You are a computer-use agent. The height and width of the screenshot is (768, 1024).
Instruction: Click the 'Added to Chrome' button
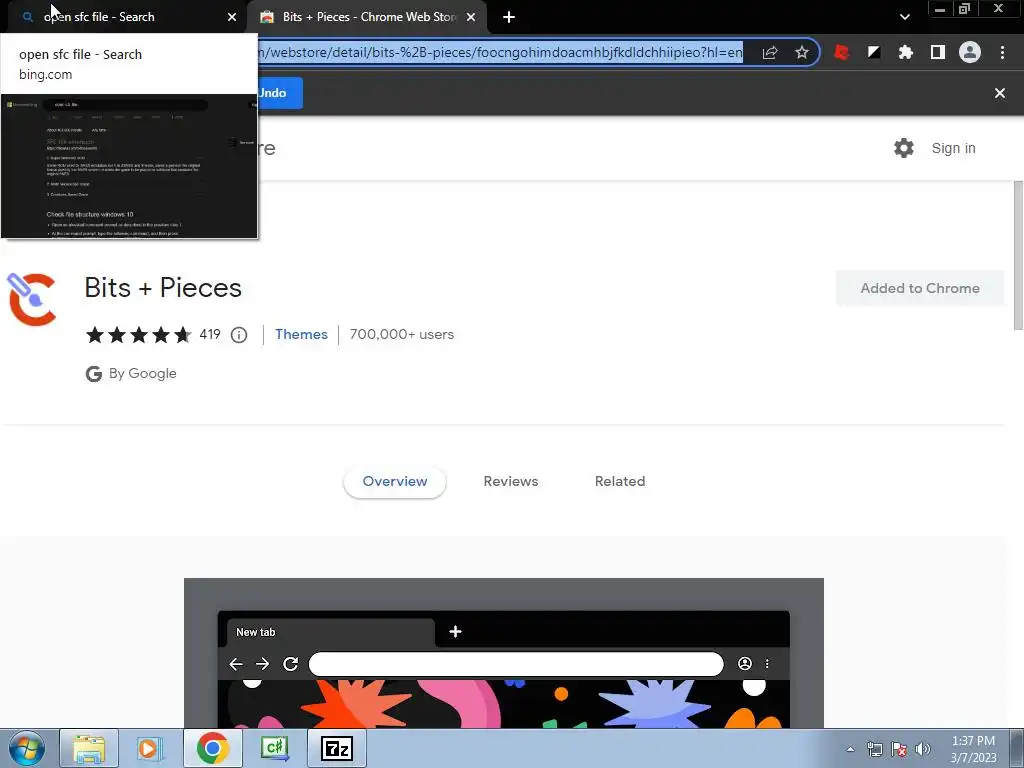[920, 288]
